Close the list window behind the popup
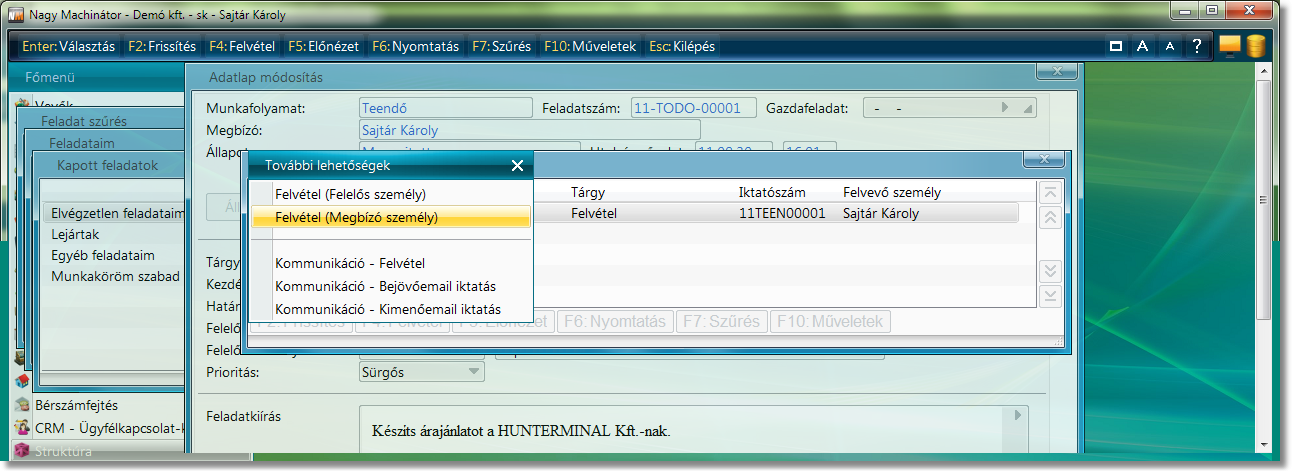Image resolution: width=1292 pixels, height=473 pixels. pos(1046,160)
